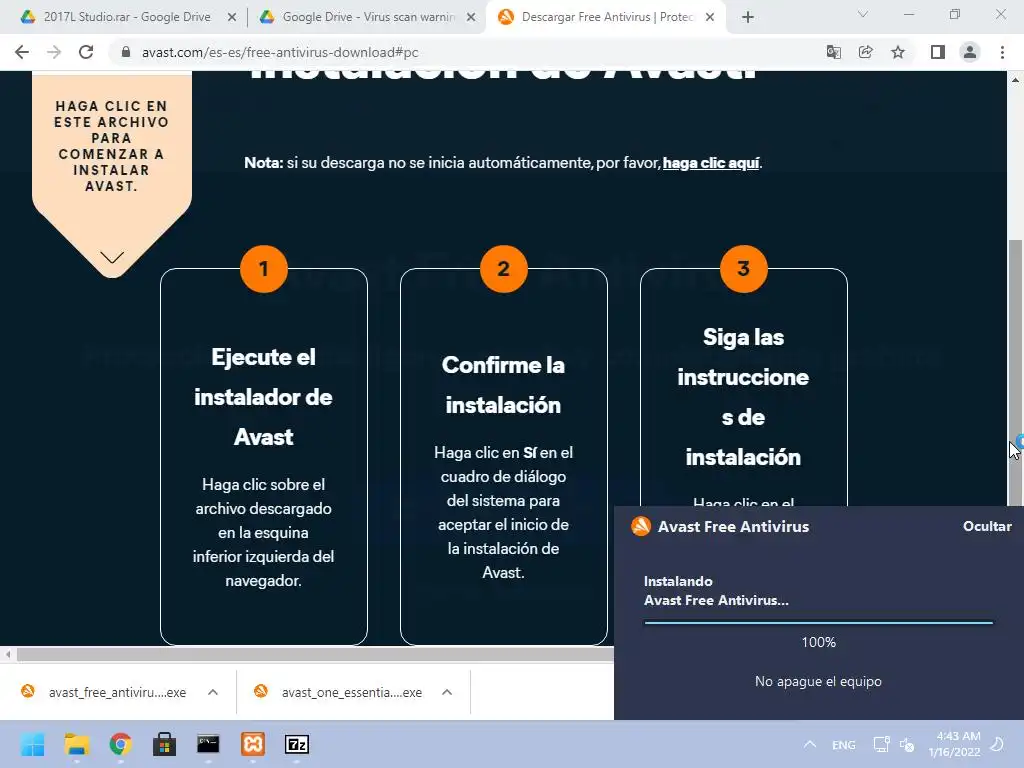Click the scroll-left arrow of the horizontal scrollbar

(x=8, y=654)
